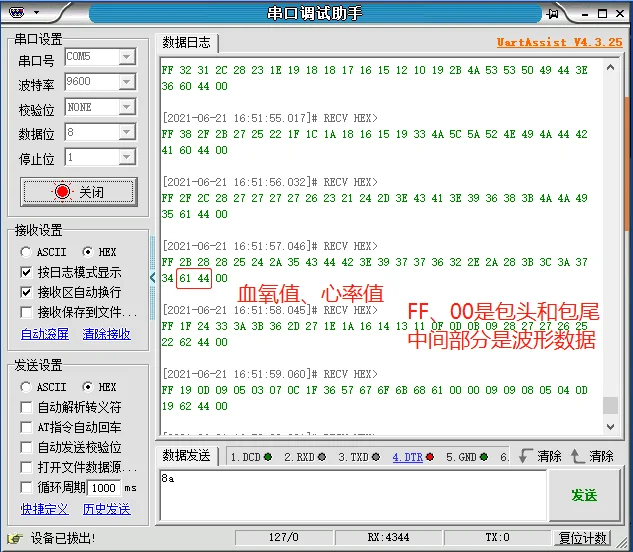This screenshot has width=633, height=552.
Task: Select the 数据发送 tab
Action: click(187, 456)
